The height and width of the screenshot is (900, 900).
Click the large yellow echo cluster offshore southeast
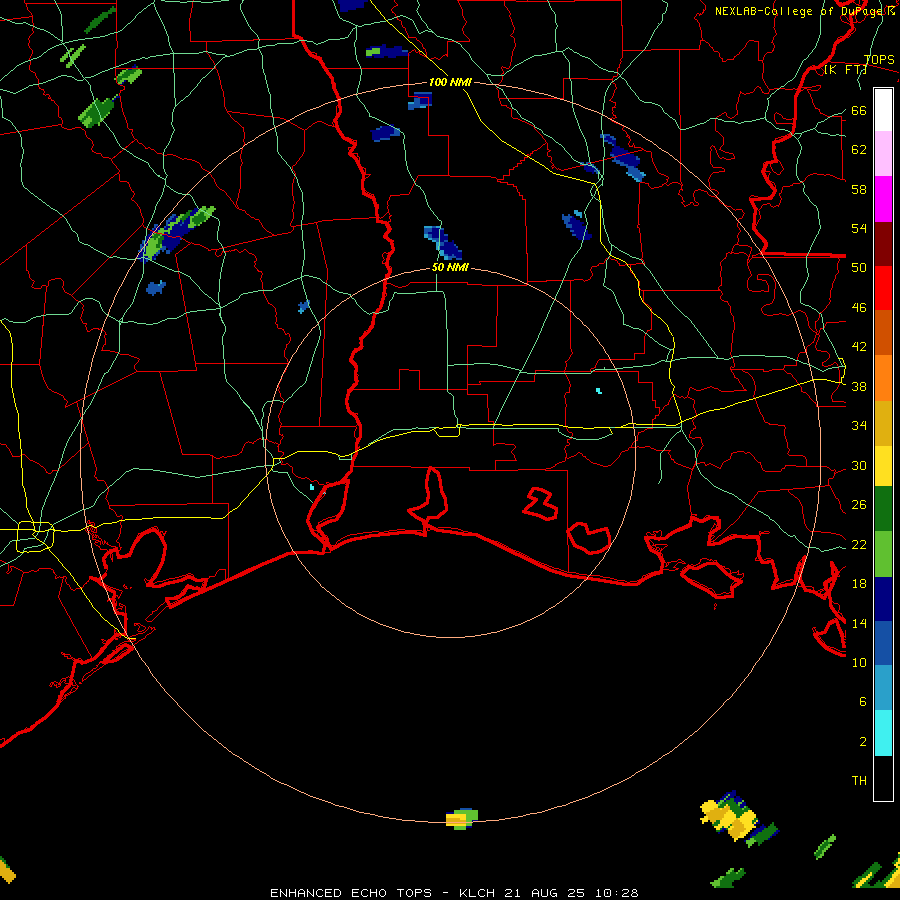[729, 816]
